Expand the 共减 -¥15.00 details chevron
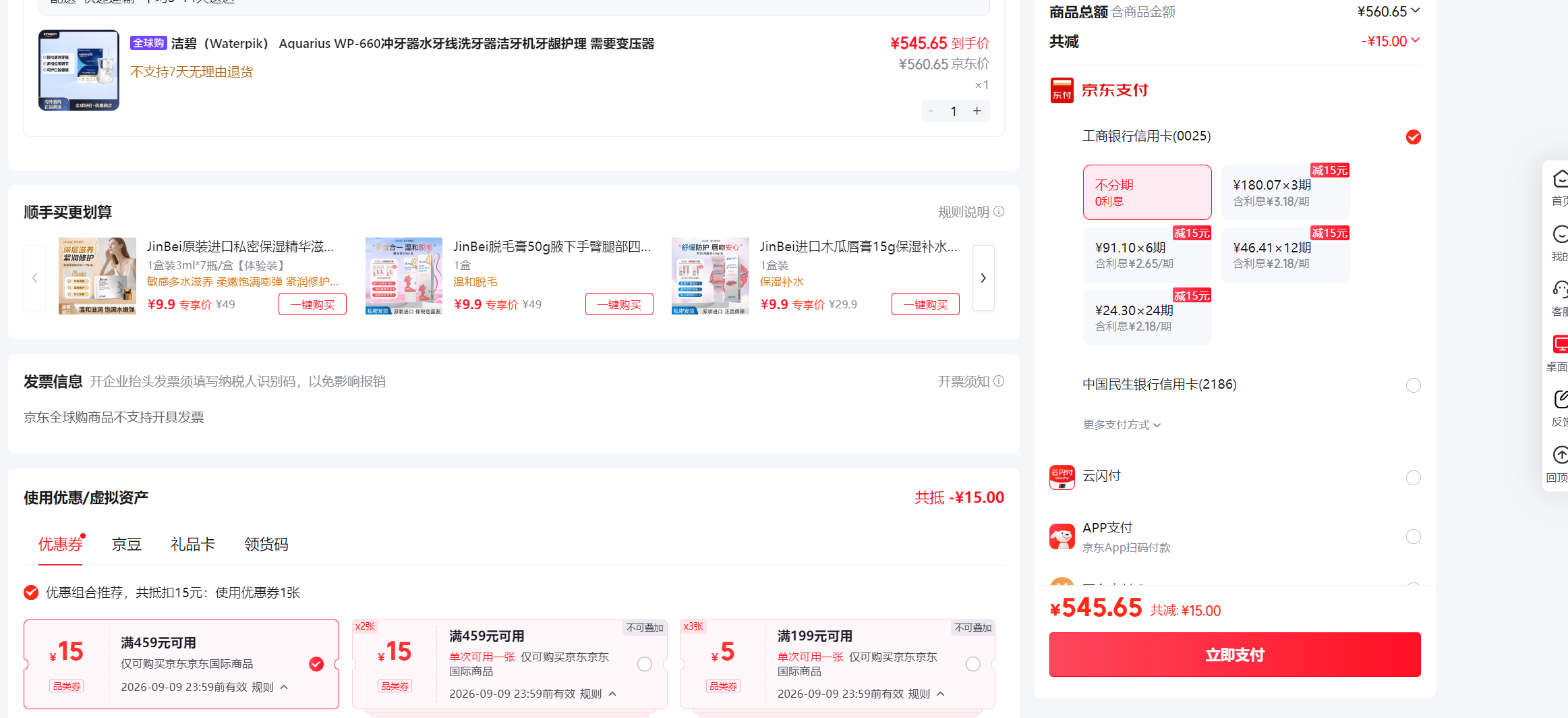Image resolution: width=1568 pixels, height=718 pixels. tap(1416, 40)
